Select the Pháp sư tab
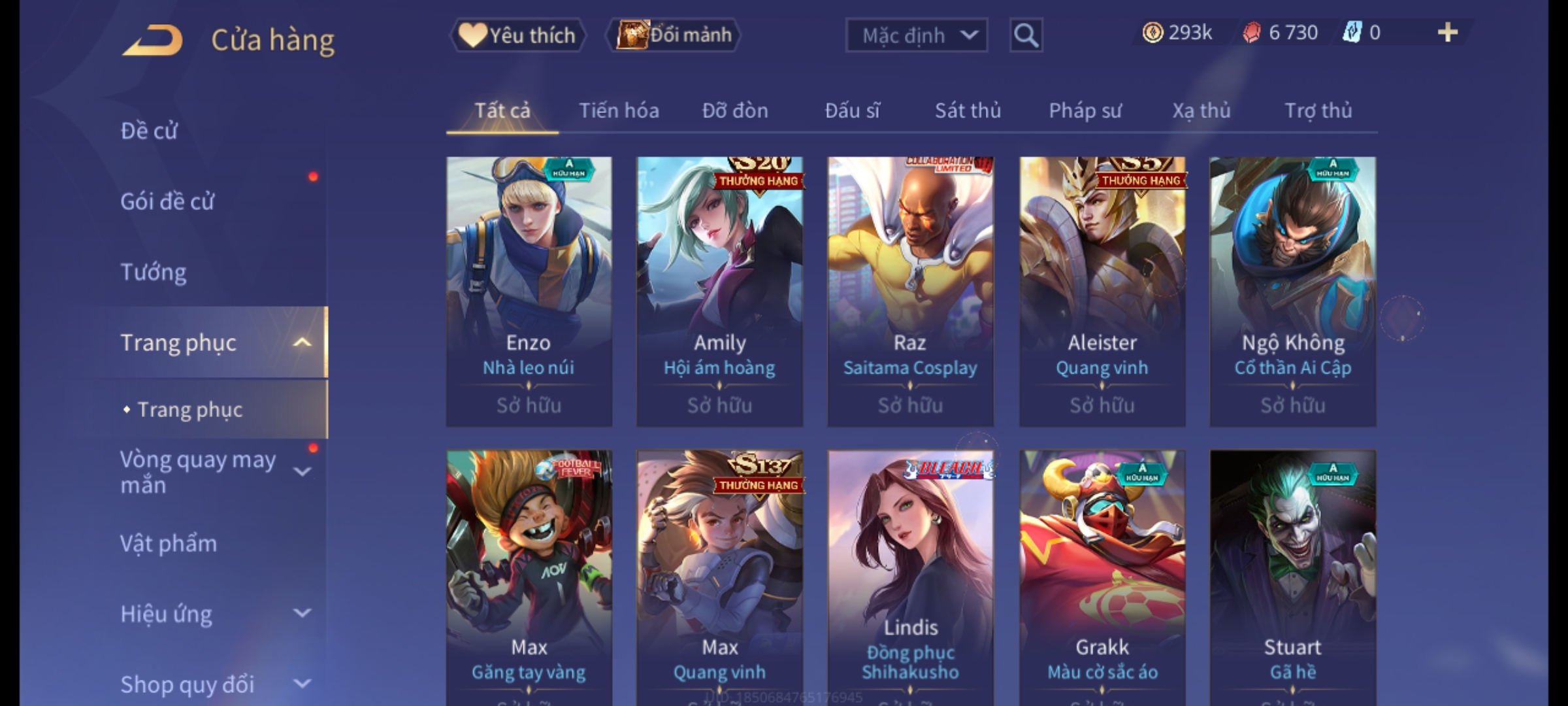This screenshot has height=706, width=1568. tap(1085, 110)
